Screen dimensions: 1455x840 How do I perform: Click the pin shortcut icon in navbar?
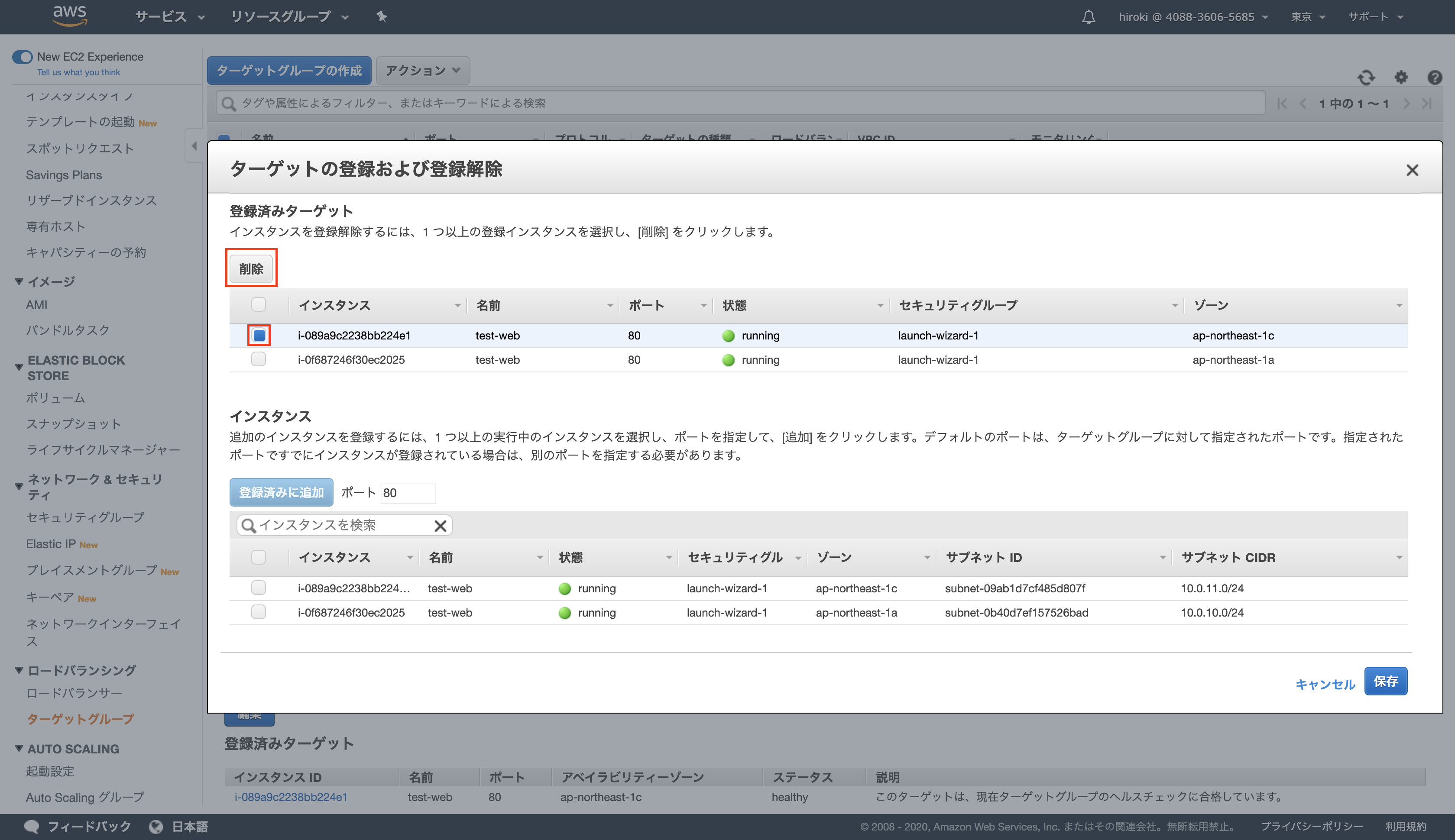(x=382, y=17)
